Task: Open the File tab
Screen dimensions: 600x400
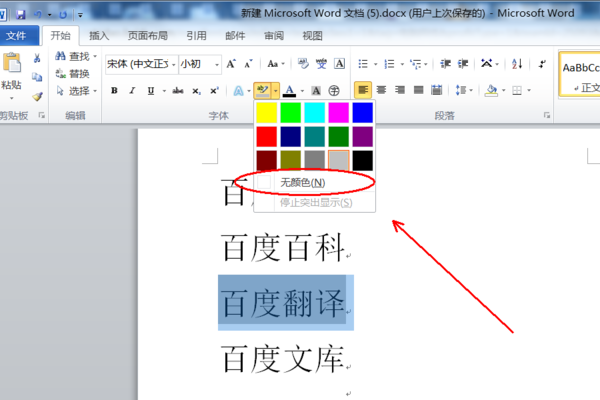Action: click(18, 36)
